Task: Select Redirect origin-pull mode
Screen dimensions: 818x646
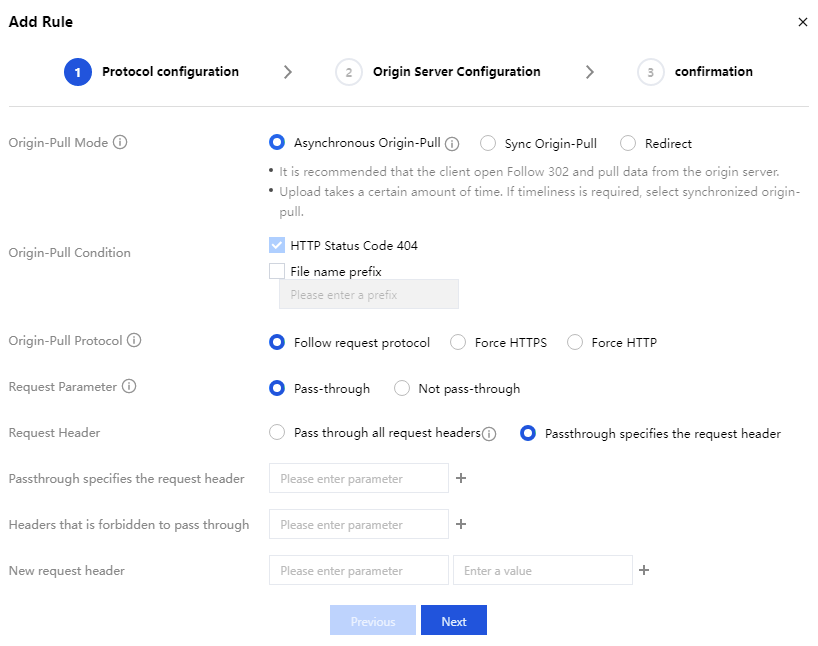Action: click(628, 144)
